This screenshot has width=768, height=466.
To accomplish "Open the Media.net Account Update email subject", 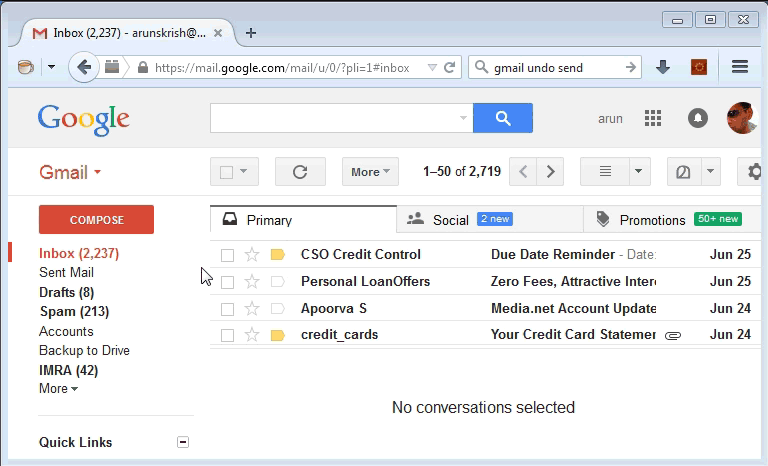I will coord(574,308).
